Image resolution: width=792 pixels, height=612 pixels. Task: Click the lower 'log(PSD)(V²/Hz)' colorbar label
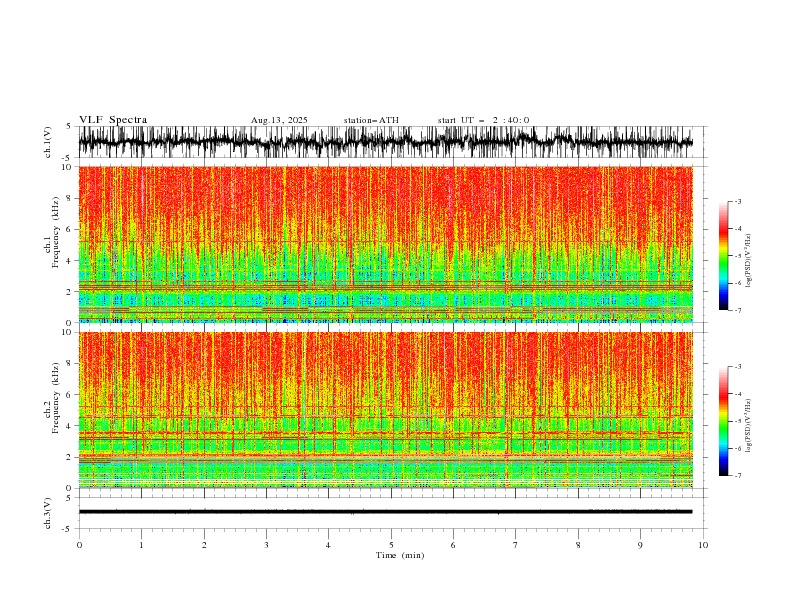pyautogui.click(x=748, y=426)
